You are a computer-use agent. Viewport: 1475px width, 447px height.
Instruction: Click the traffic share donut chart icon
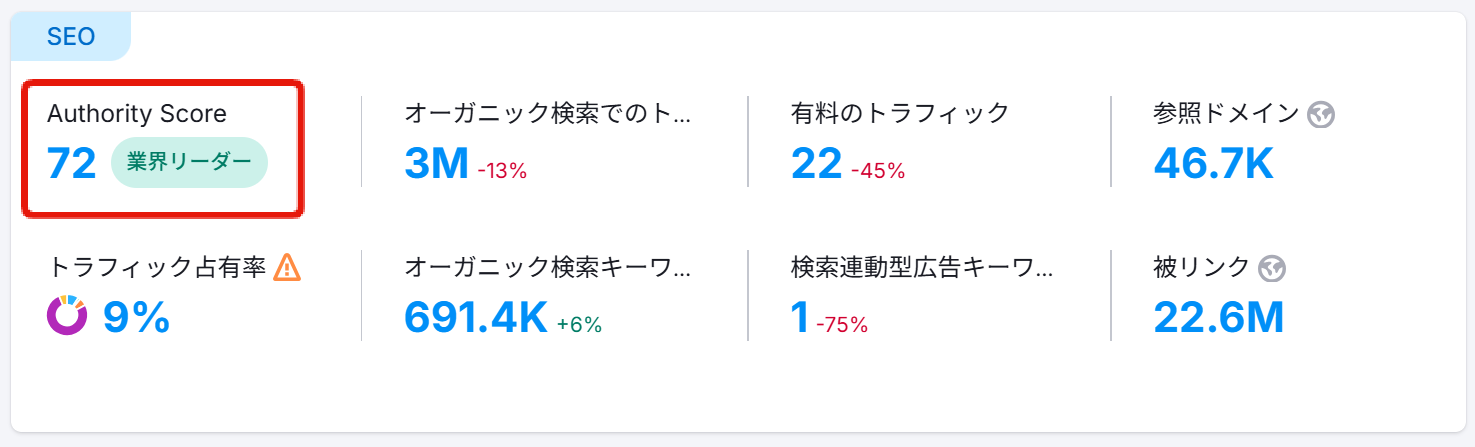coord(67,316)
